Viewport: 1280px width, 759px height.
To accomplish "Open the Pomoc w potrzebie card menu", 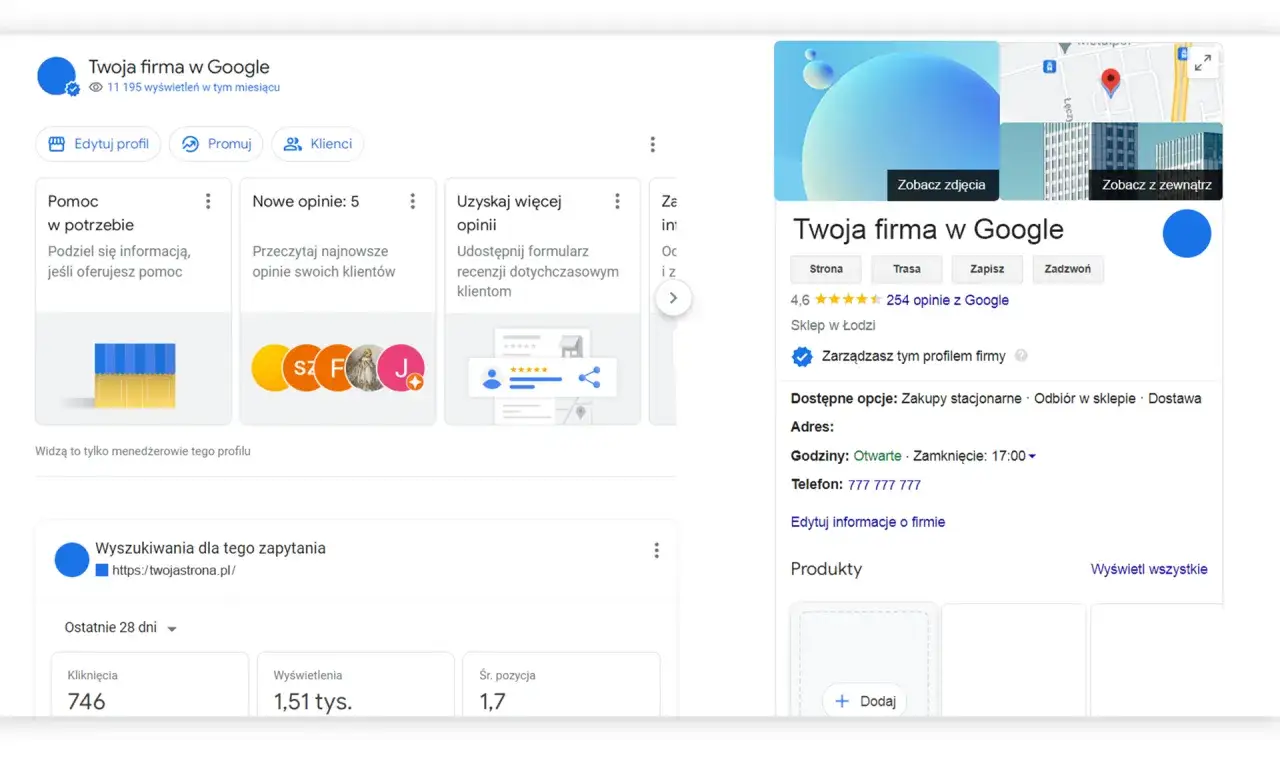I will pos(208,202).
